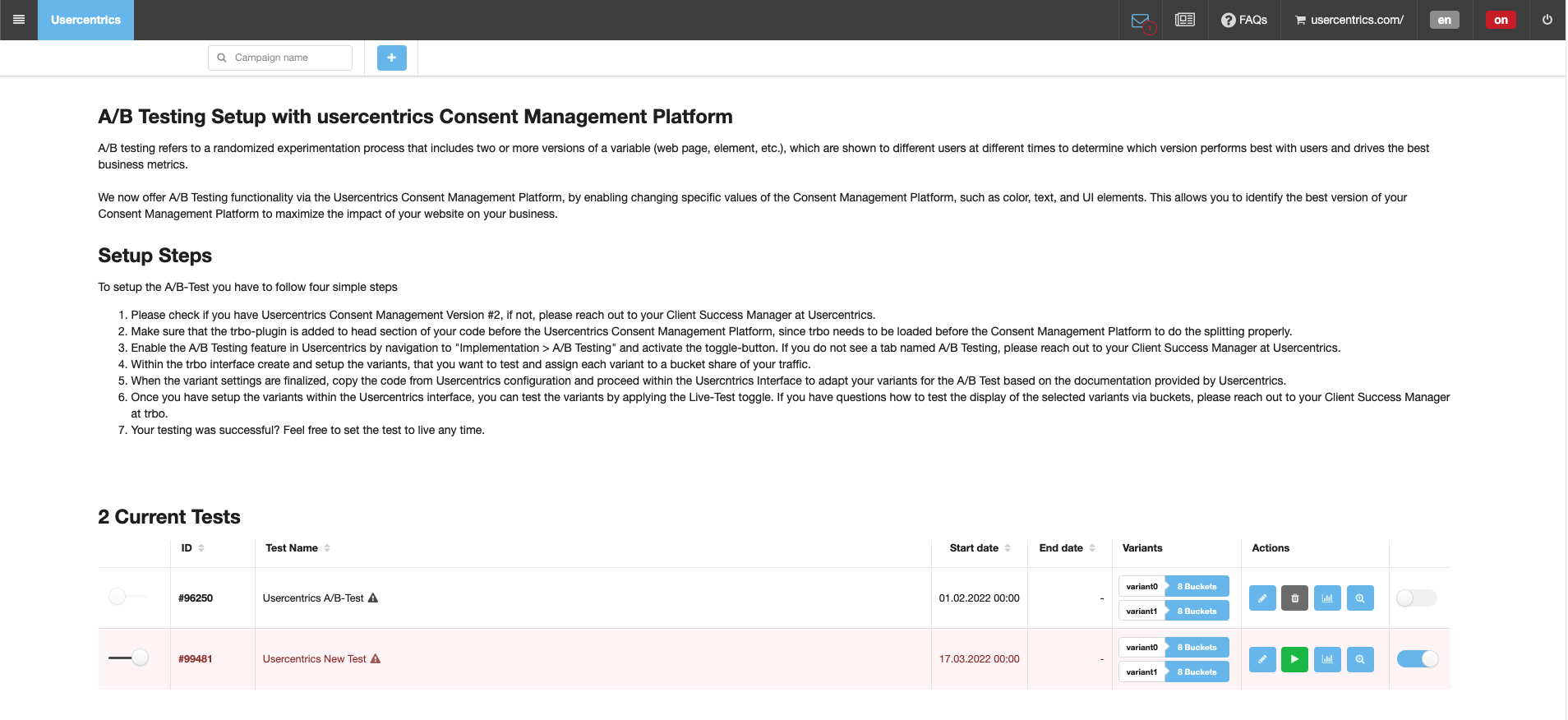The height and width of the screenshot is (720, 1568).
Task: Click variant1 label of test #99481
Action: pyautogui.click(x=1142, y=672)
